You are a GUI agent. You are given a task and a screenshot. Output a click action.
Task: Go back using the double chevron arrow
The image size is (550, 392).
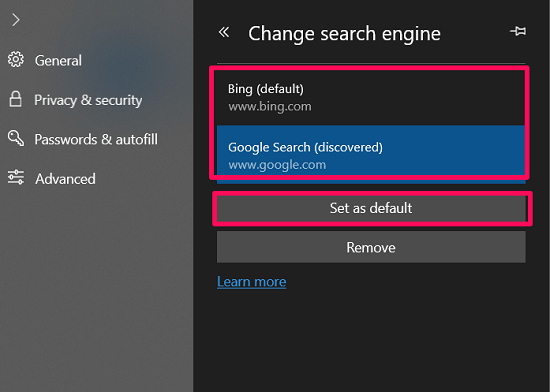point(224,32)
